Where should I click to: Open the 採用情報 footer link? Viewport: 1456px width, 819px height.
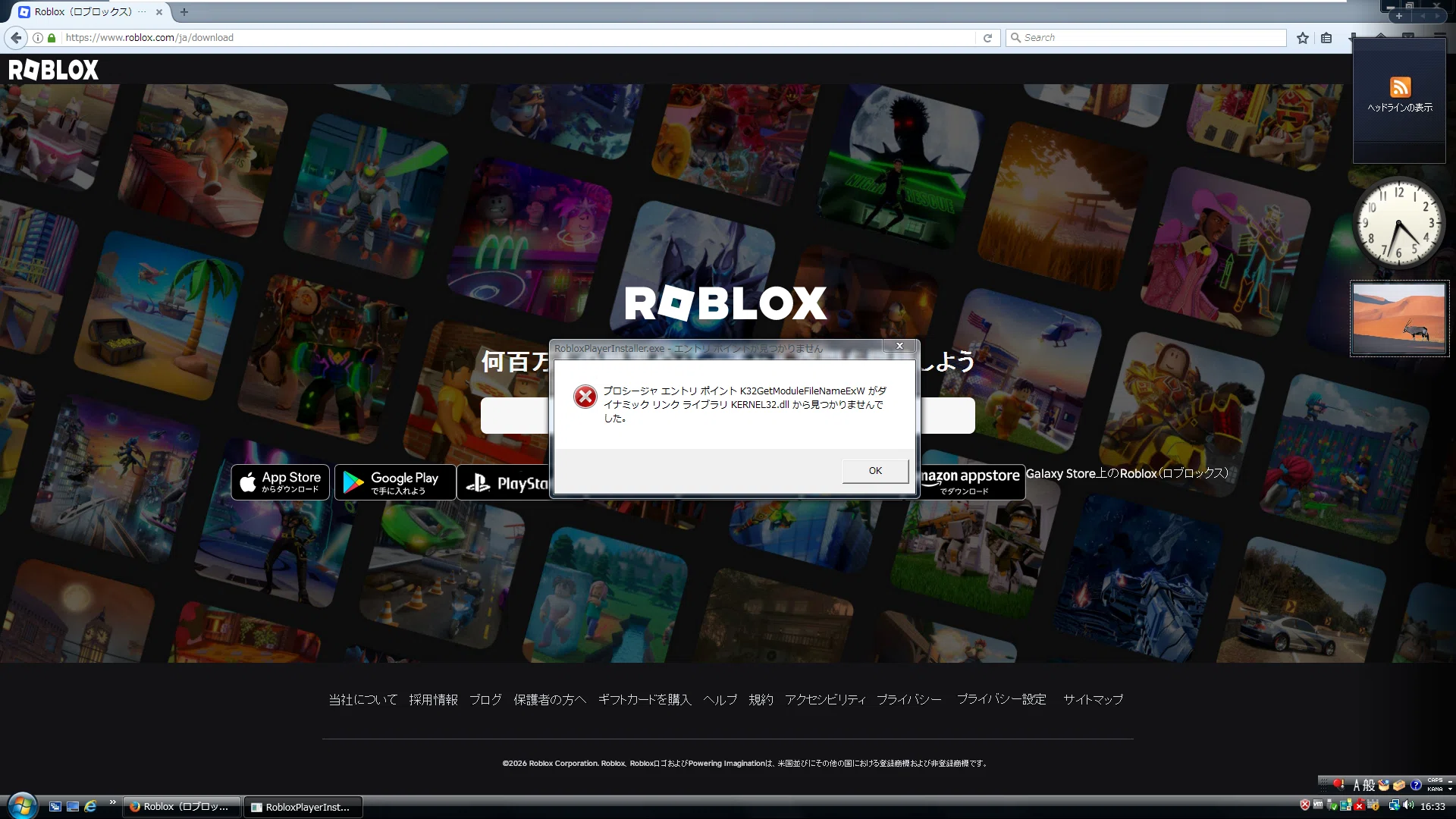click(434, 699)
